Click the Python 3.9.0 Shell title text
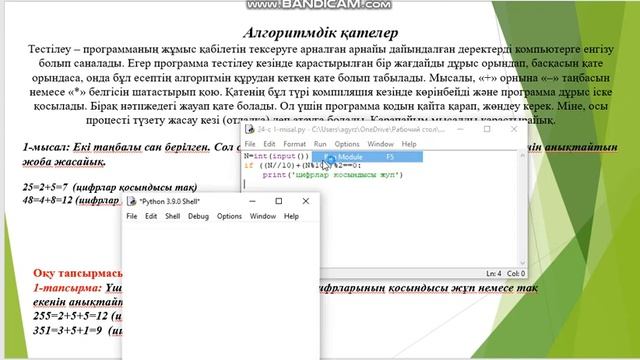This screenshot has width=640, height=360. click(x=169, y=201)
